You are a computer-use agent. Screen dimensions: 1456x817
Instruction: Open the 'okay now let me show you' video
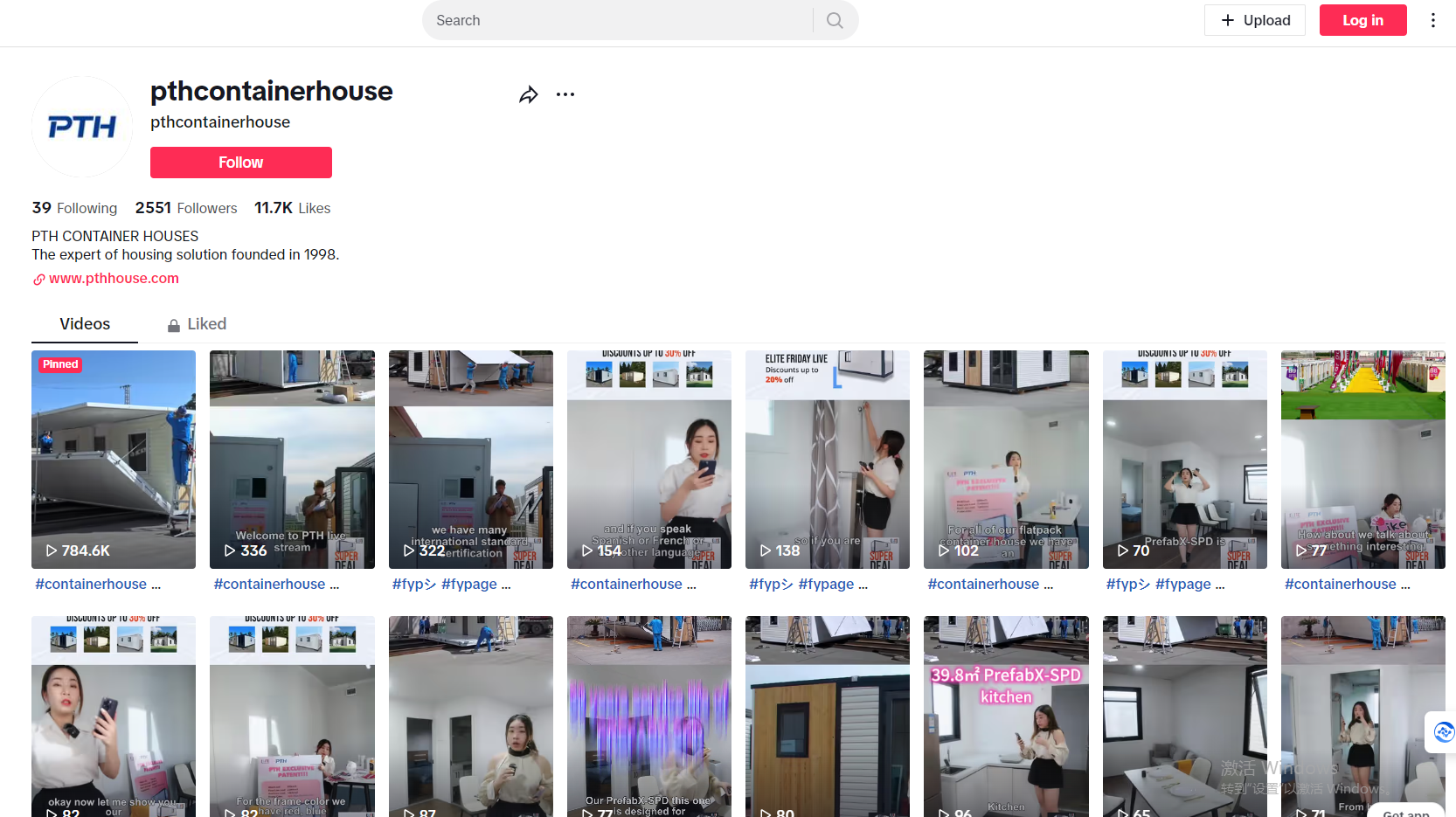[x=114, y=717]
